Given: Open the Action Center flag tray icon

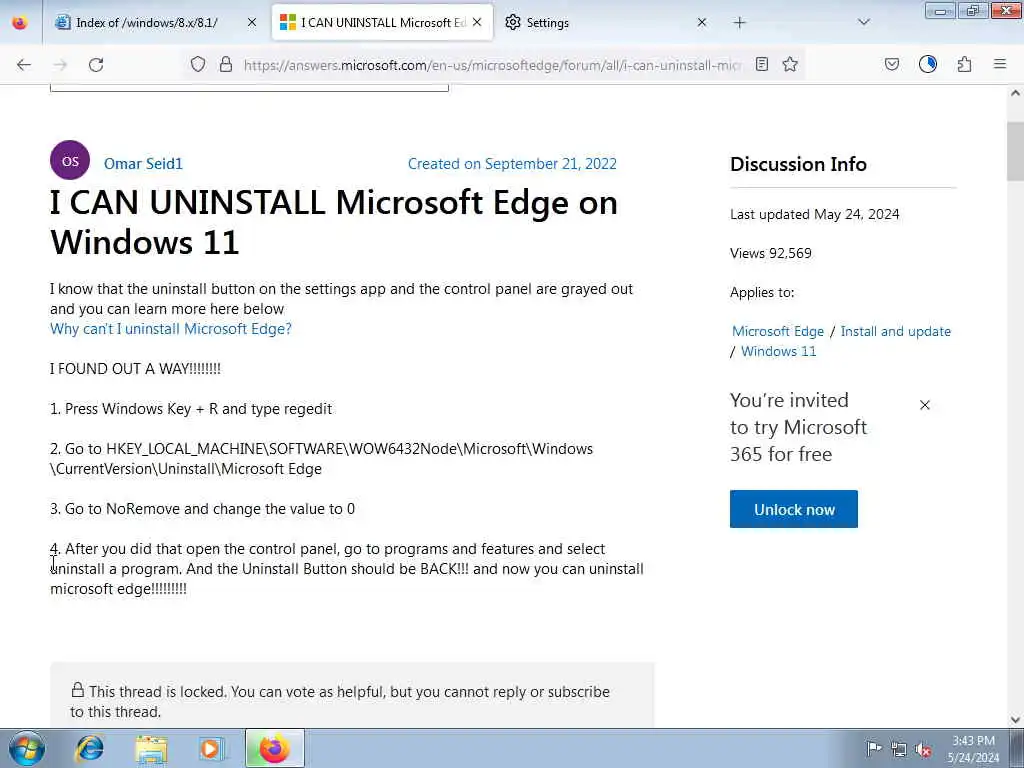Looking at the screenshot, I should point(874,748).
